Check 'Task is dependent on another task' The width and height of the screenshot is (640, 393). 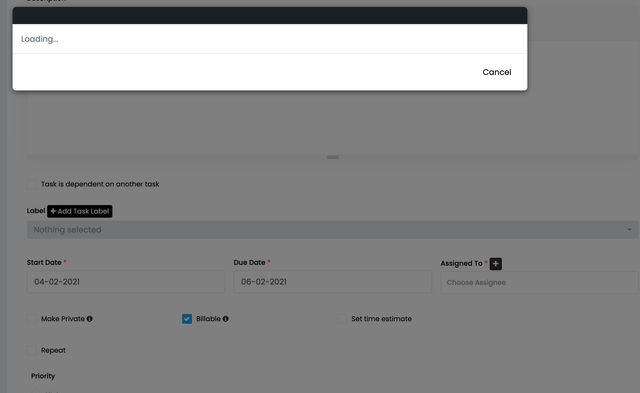tap(32, 184)
